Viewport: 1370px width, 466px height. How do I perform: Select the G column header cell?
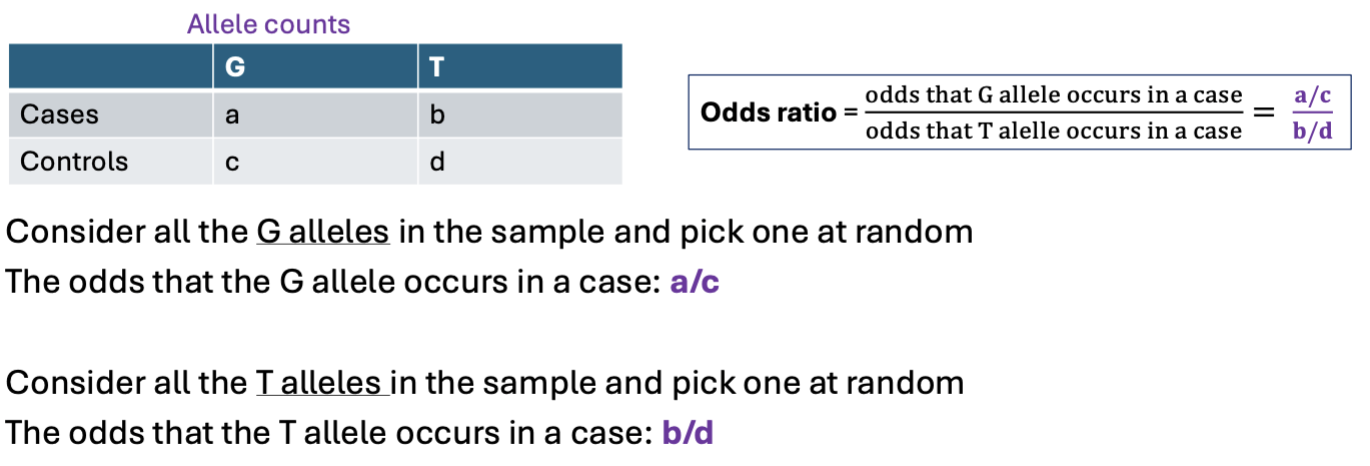(314, 68)
